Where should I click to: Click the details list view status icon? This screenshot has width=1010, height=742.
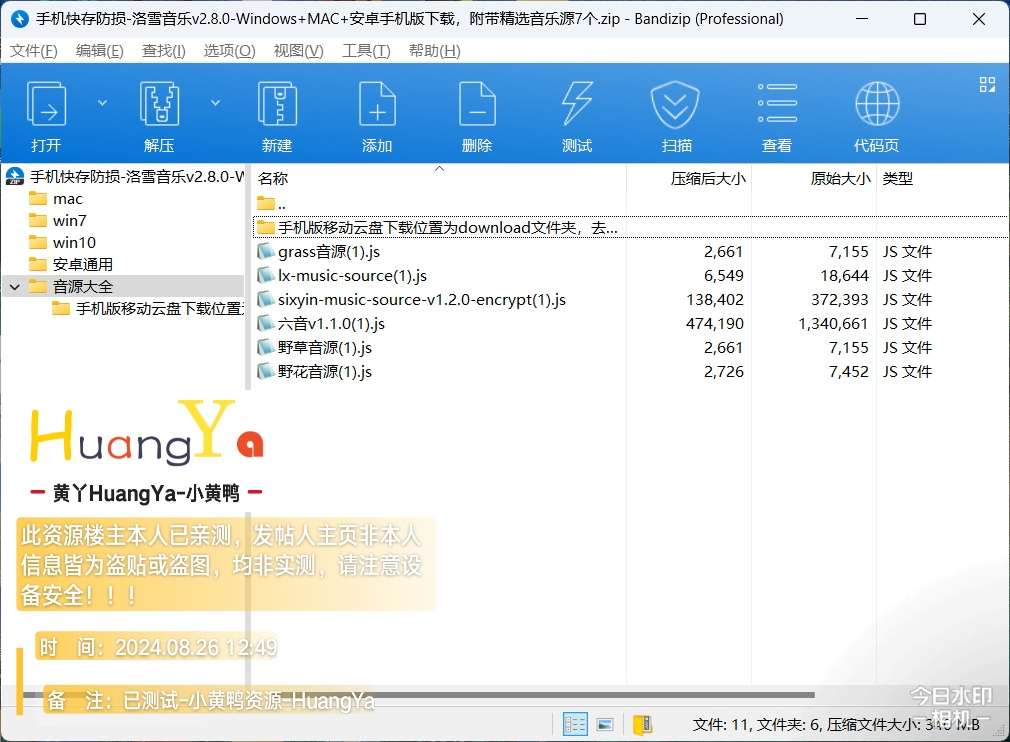pos(575,724)
